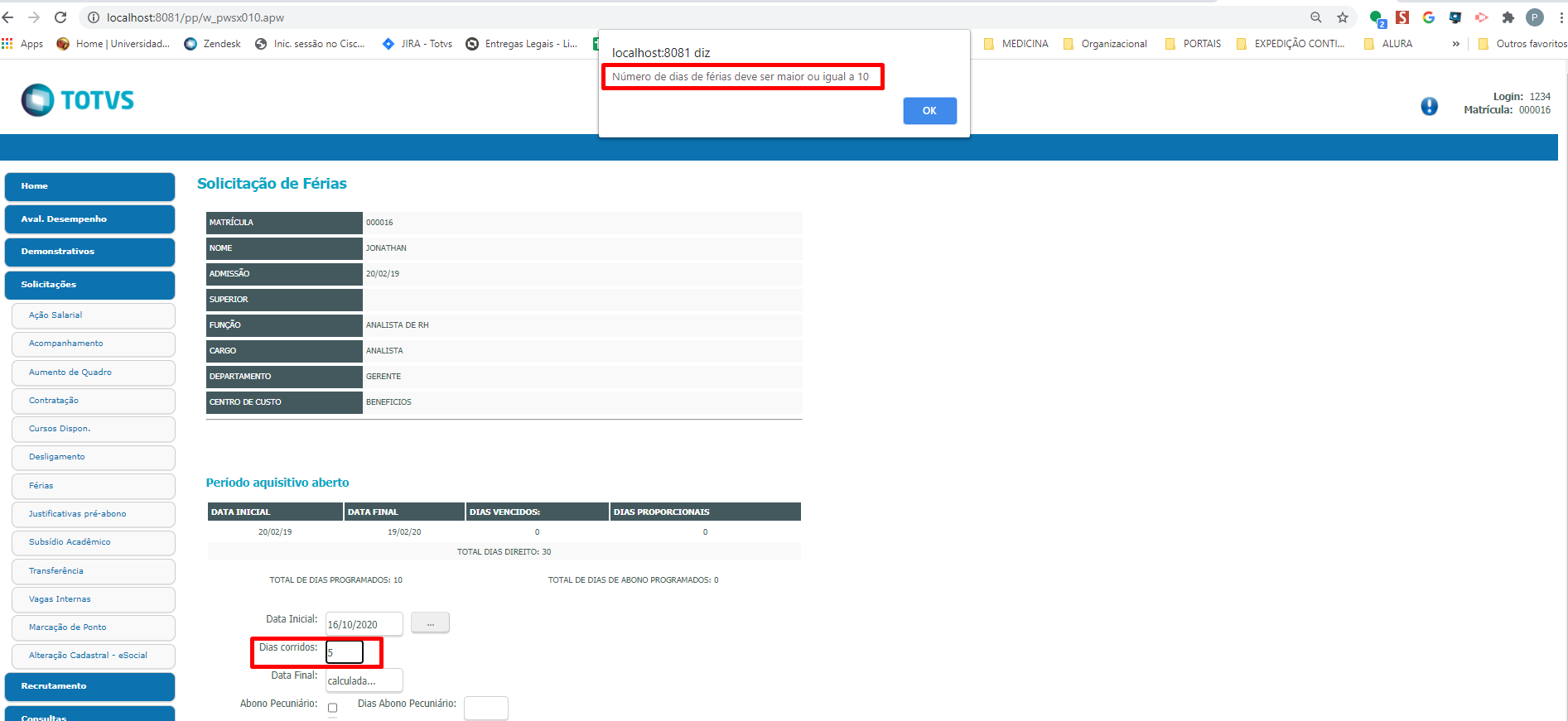Click the Google G extension icon
The width and height of the screenshot is (1568, 721).
(1429, 17)
